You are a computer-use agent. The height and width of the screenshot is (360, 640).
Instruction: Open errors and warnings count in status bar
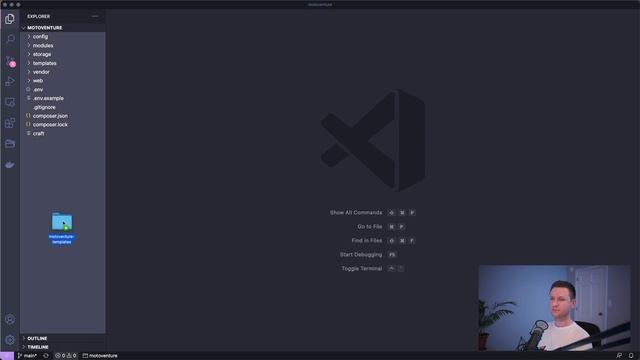point(66,356)
